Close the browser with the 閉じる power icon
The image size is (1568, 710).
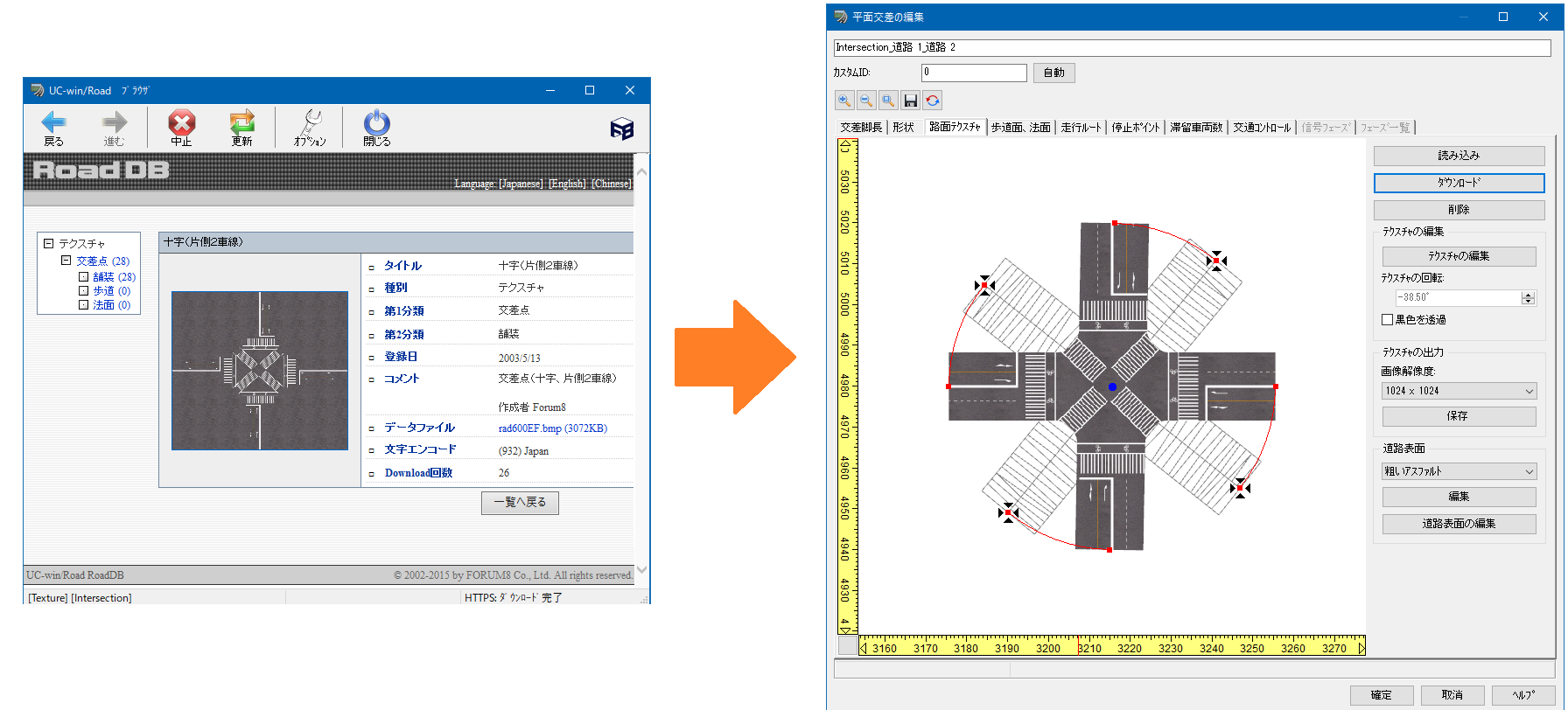tap(377, 122)
